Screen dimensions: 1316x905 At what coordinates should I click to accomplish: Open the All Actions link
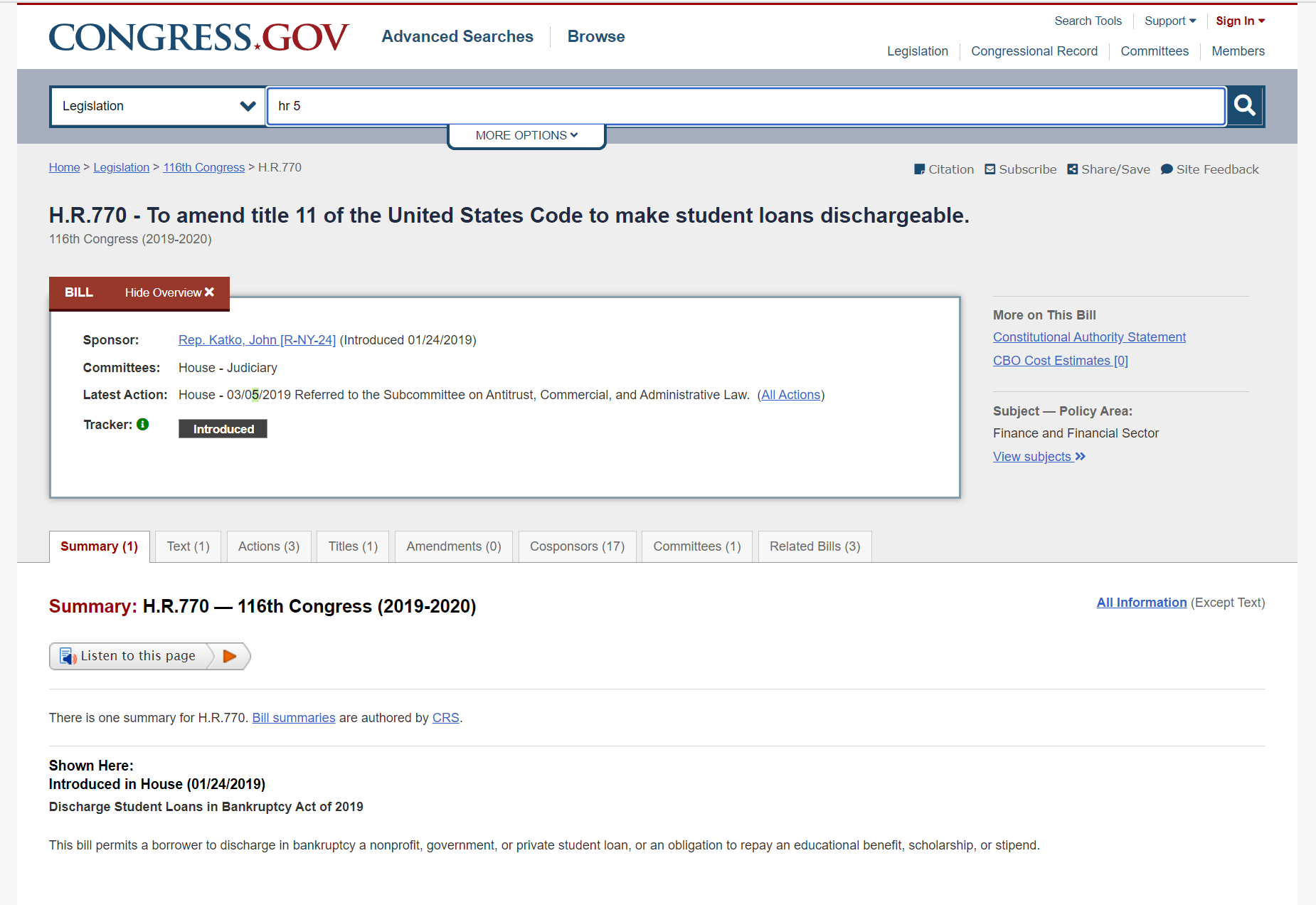coord(791,395)
